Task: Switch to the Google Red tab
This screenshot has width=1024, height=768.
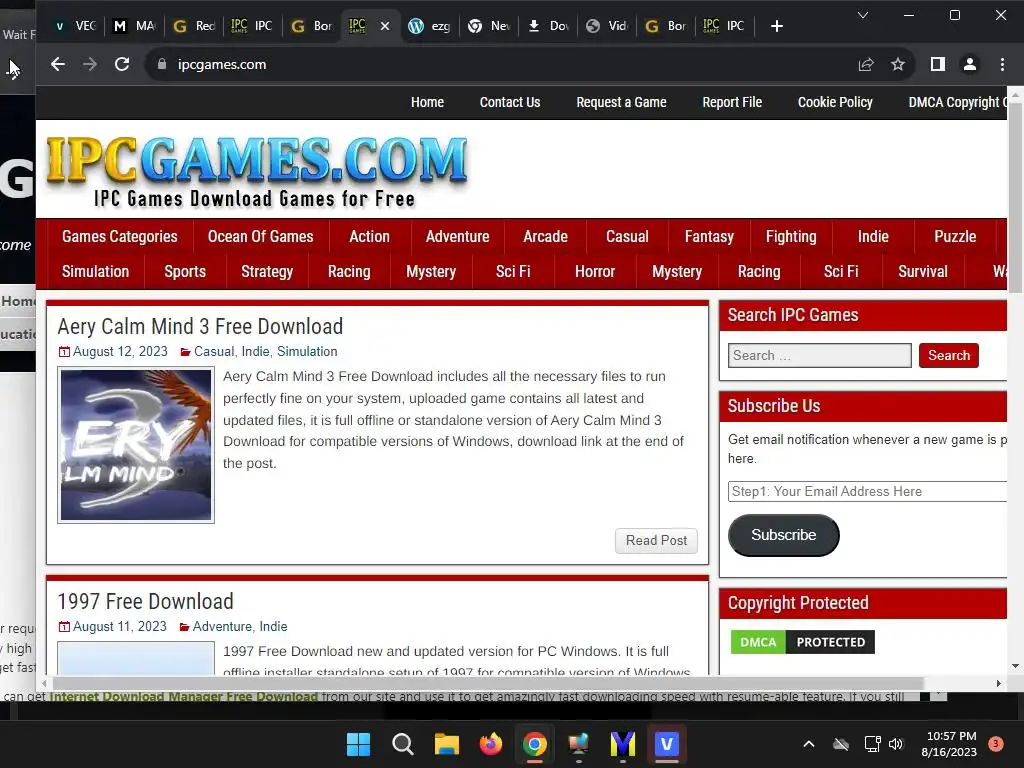Action: (x=195, y=26)
